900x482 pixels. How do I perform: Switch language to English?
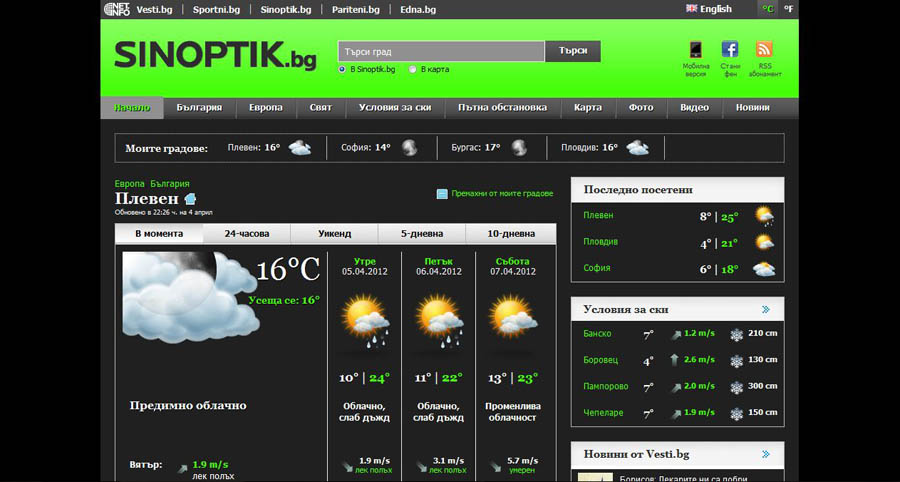point(716,9)
